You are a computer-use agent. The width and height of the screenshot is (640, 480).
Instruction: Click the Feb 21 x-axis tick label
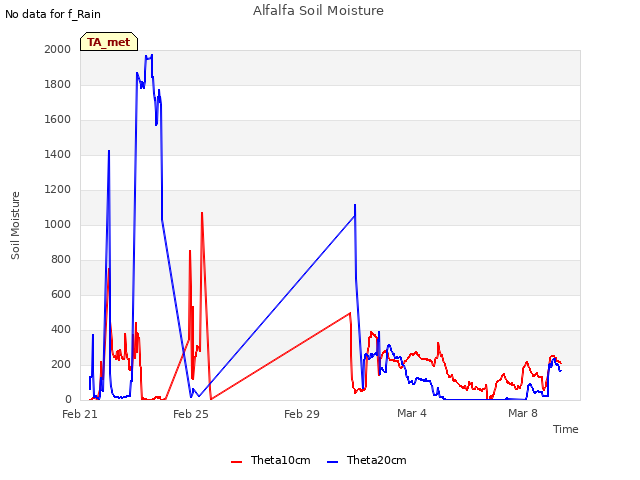click(80, 414)
